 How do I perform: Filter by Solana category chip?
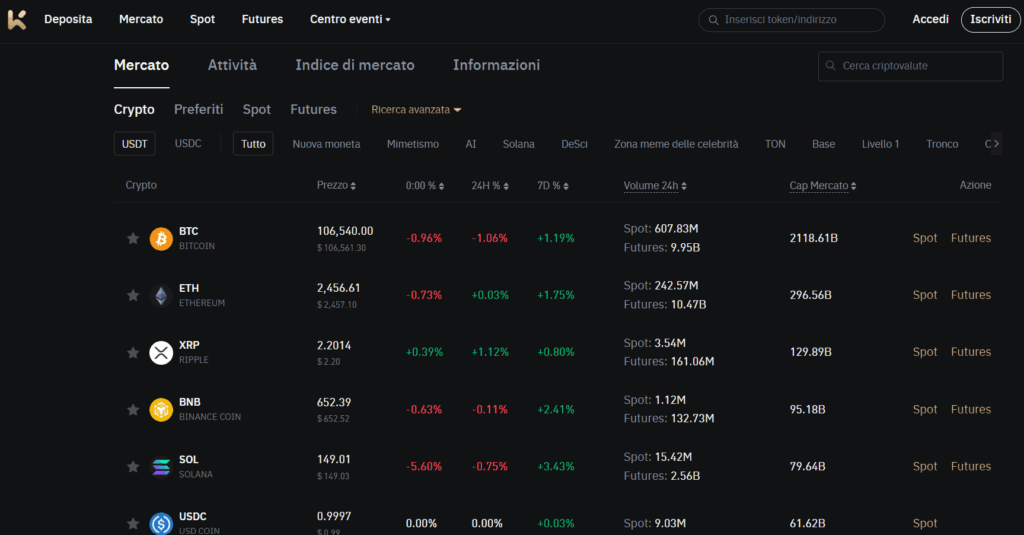pos(519,144)
